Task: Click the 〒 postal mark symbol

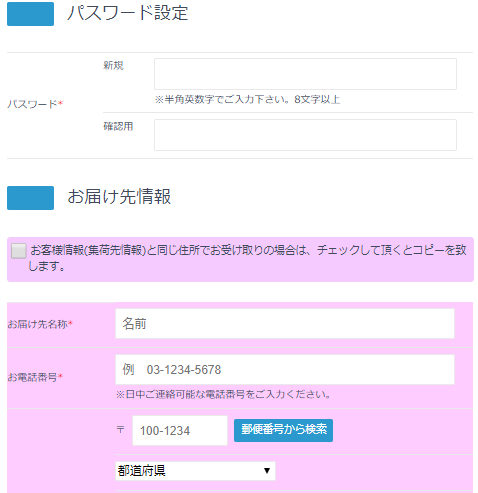Action: coord(120,430)
